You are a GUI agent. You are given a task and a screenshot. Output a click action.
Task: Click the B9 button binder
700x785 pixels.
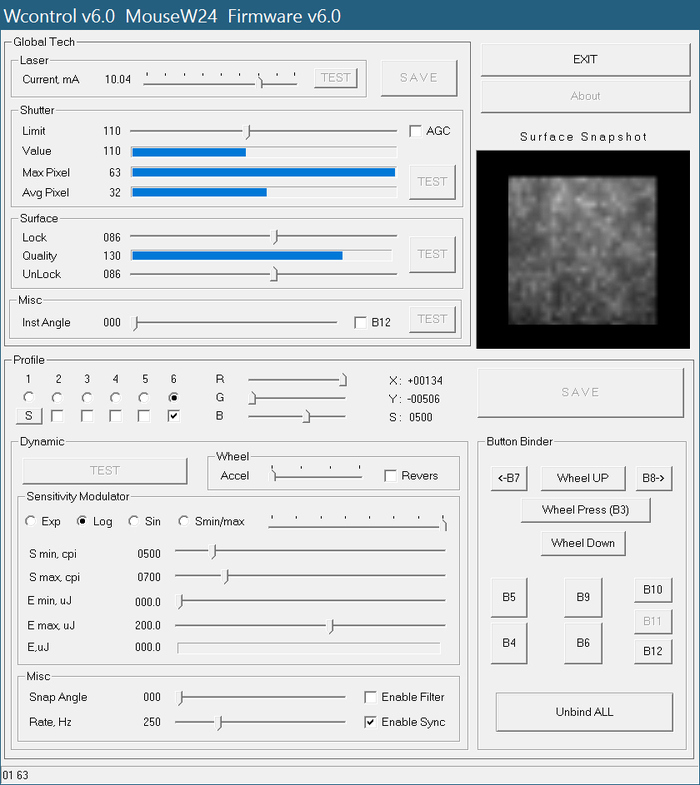tap(583, 597)
